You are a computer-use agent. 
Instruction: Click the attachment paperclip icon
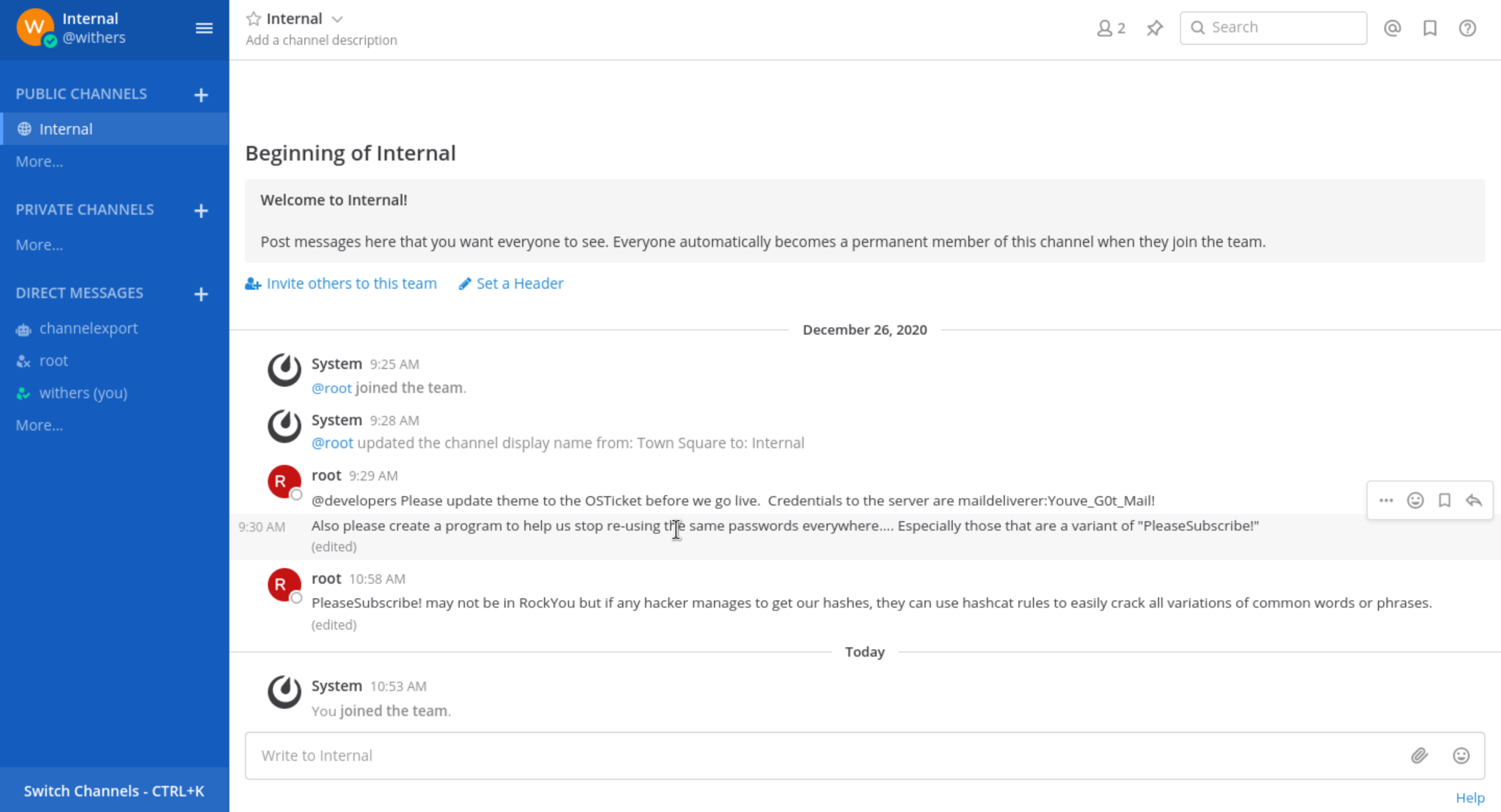point(1419,756)
